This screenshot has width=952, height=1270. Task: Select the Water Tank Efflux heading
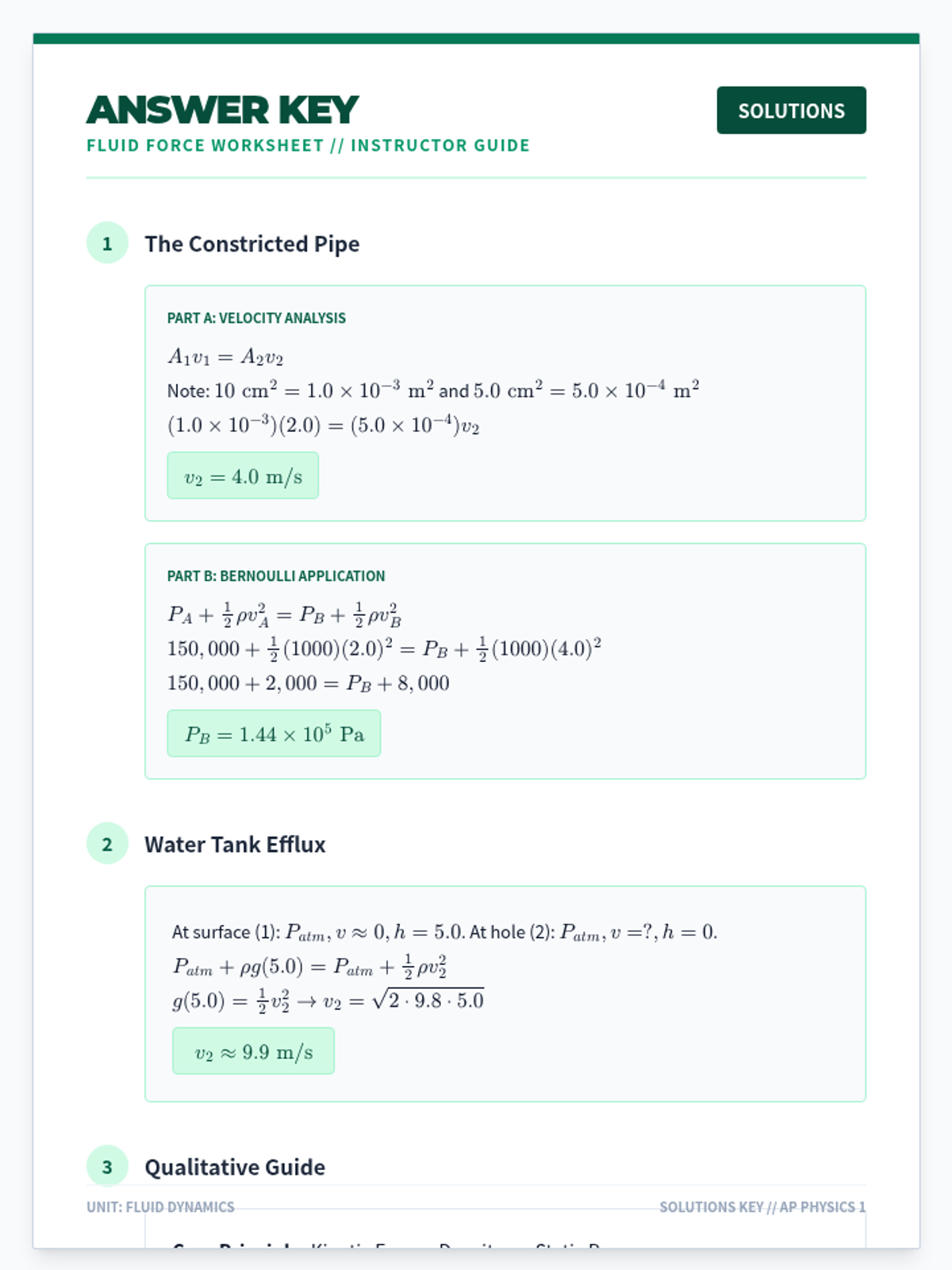pos(235,845)
